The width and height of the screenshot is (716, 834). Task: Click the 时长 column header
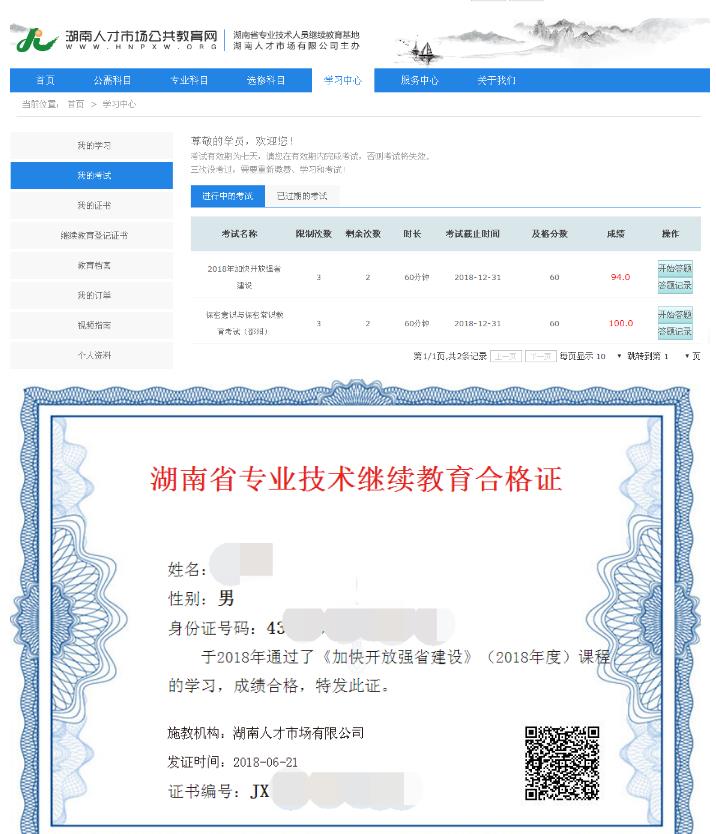(412, 234)
